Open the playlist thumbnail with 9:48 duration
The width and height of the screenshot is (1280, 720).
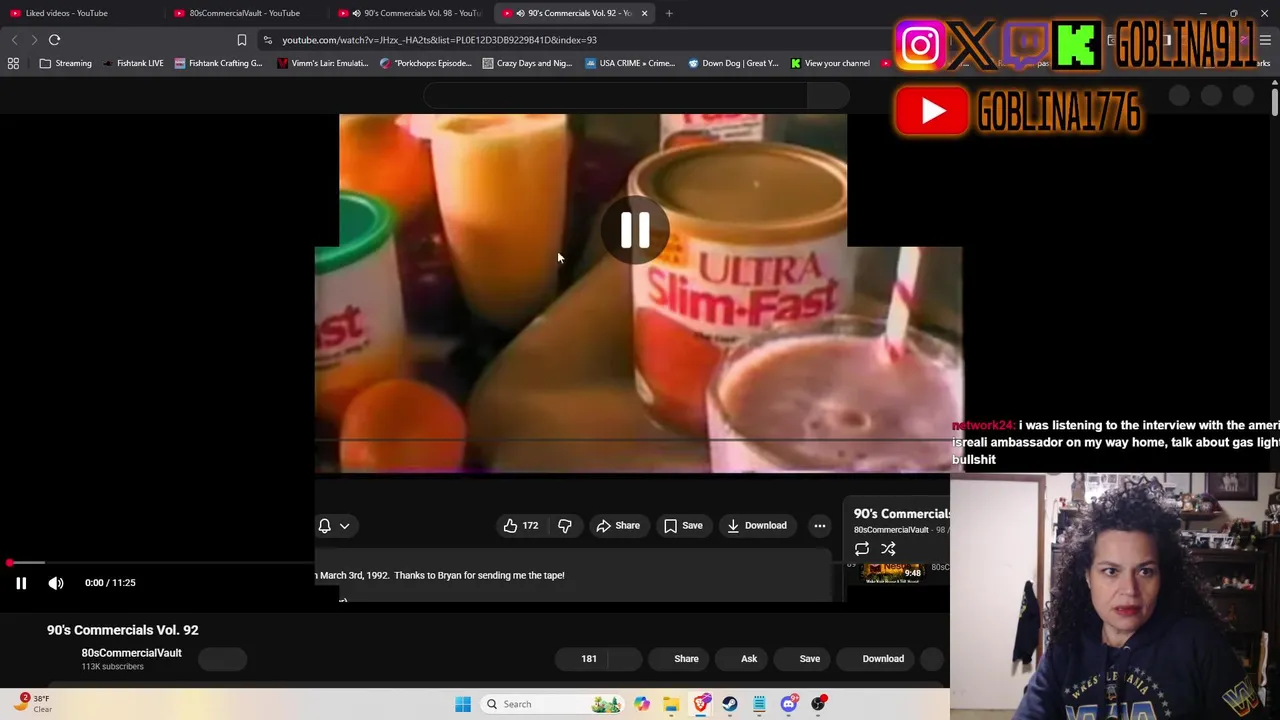pyautogui.click(x=893, y=573)
